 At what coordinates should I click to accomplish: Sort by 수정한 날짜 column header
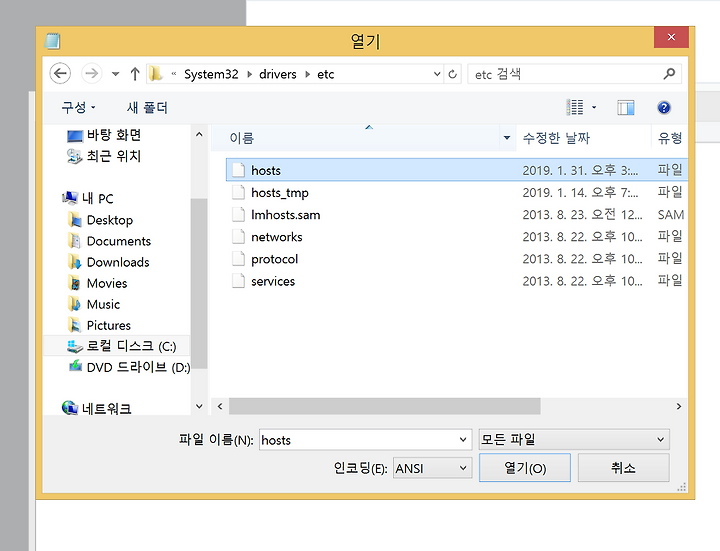coord(583,138)
